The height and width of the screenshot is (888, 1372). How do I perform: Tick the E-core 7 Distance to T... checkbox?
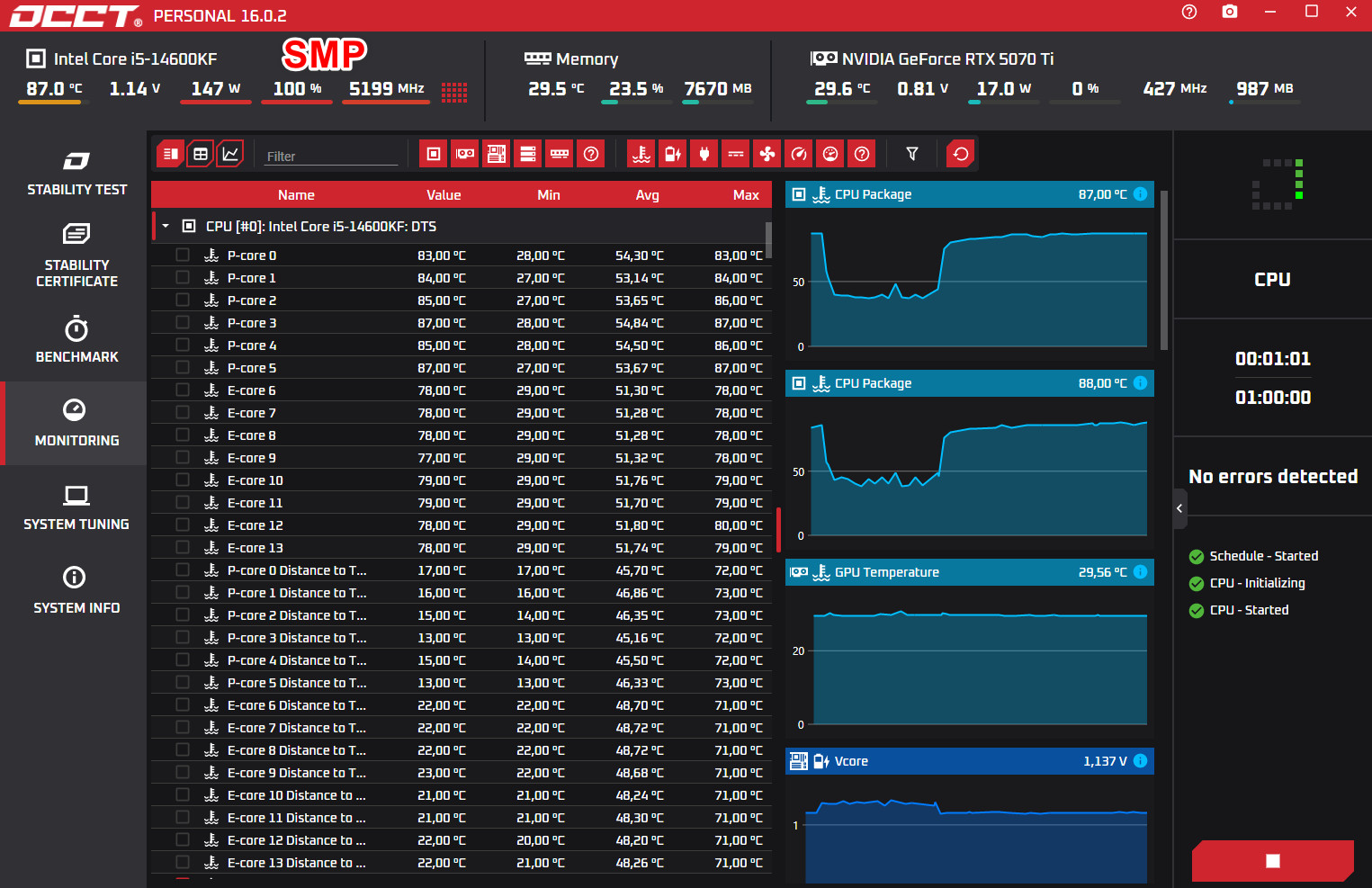point(183,727)
